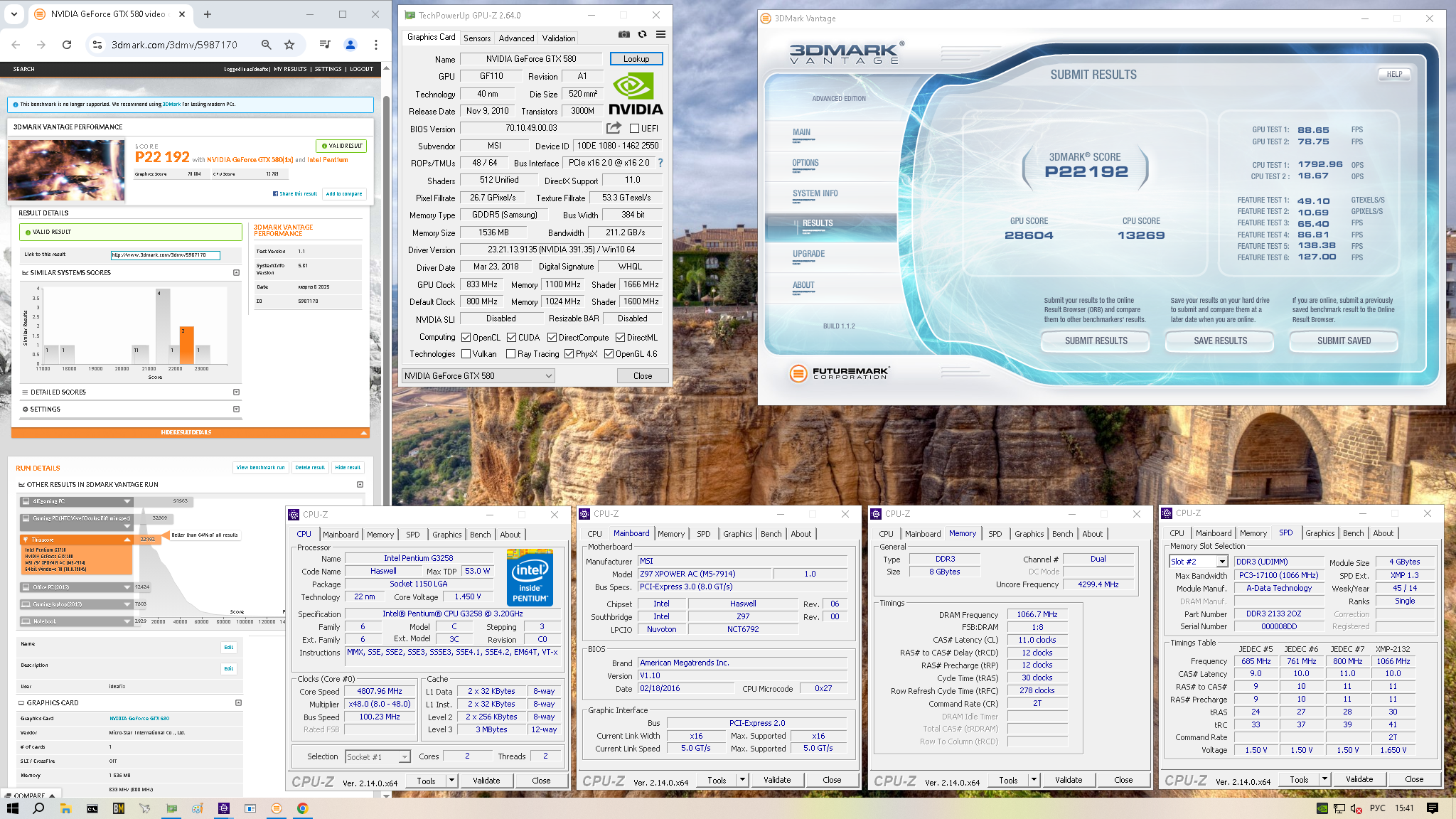
Task: Click the muted volume tray icon
Action: pyautogui.click(x=1356, y=808)
